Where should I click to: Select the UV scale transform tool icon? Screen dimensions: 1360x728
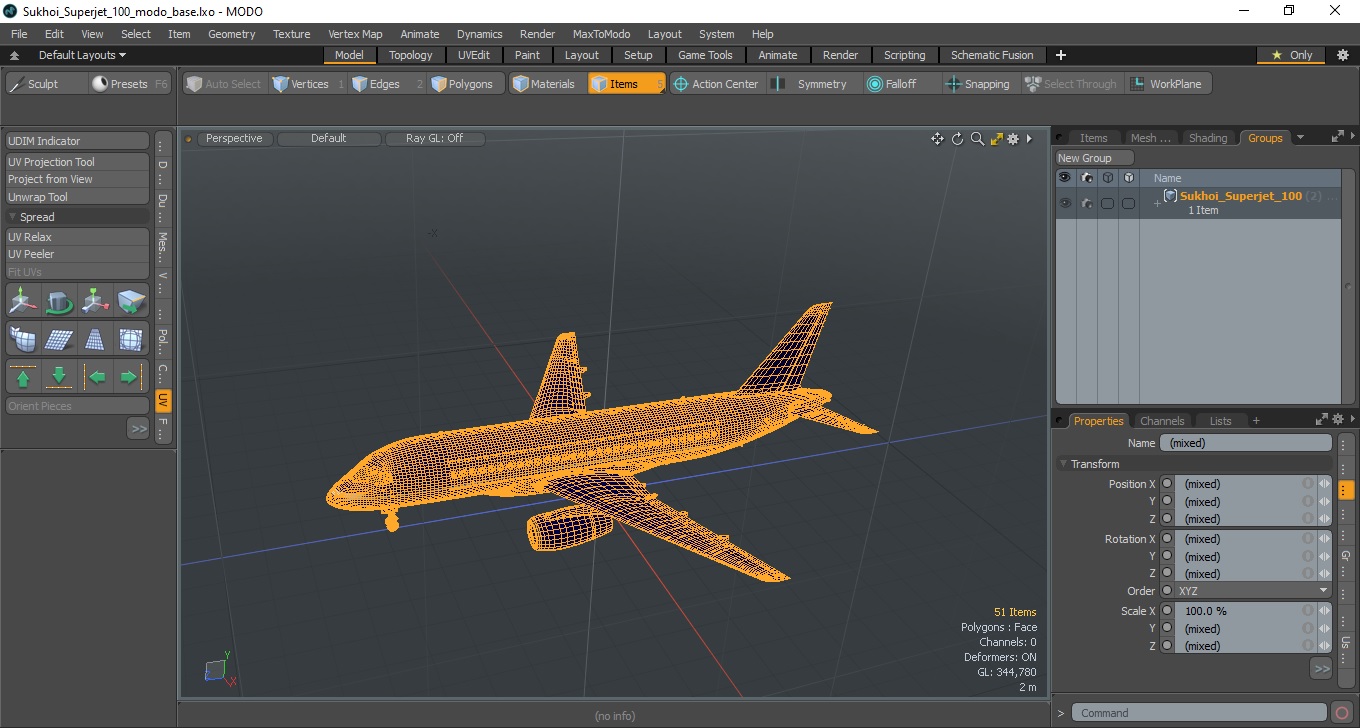(95, 300)
